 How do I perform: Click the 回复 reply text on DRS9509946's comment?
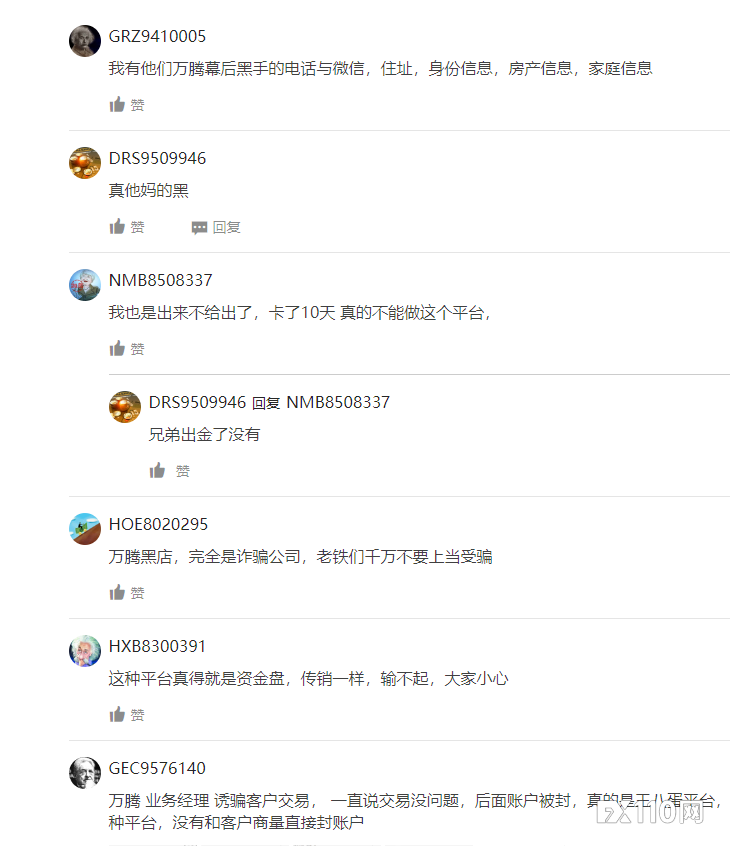[227, 227]
